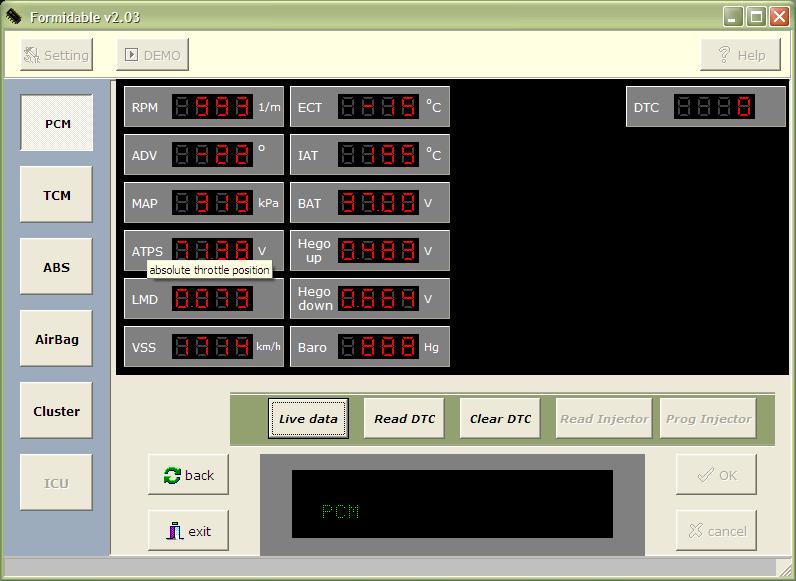The image size is (796, 581).
Task: Click the green PCM message display
Action: [x=452, y=505]
